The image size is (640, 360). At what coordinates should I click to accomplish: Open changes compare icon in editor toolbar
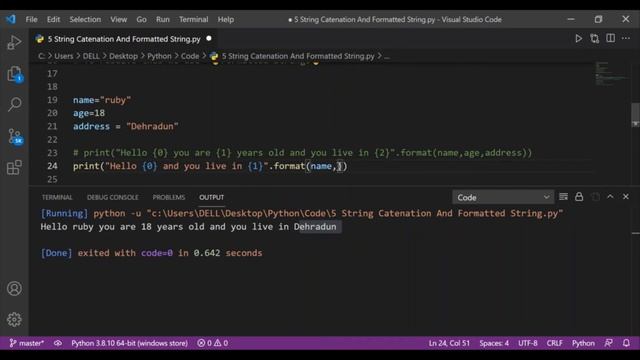[594, 38]
